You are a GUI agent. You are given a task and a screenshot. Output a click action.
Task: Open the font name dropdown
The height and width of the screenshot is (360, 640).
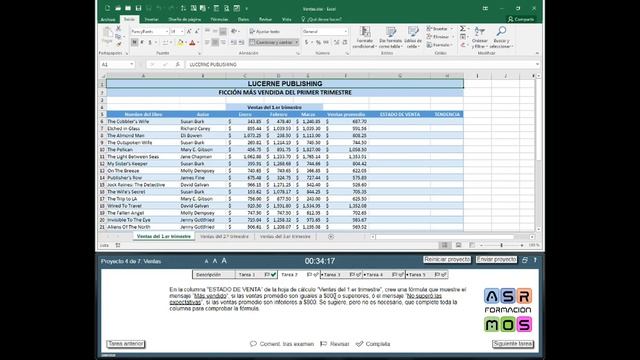(167, 31)
